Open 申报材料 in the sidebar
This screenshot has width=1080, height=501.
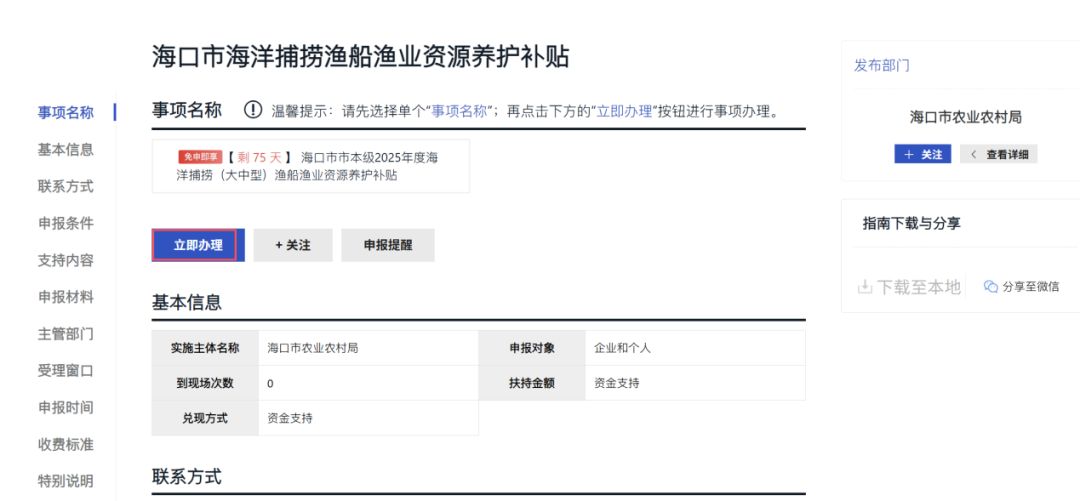click(65, 297)
